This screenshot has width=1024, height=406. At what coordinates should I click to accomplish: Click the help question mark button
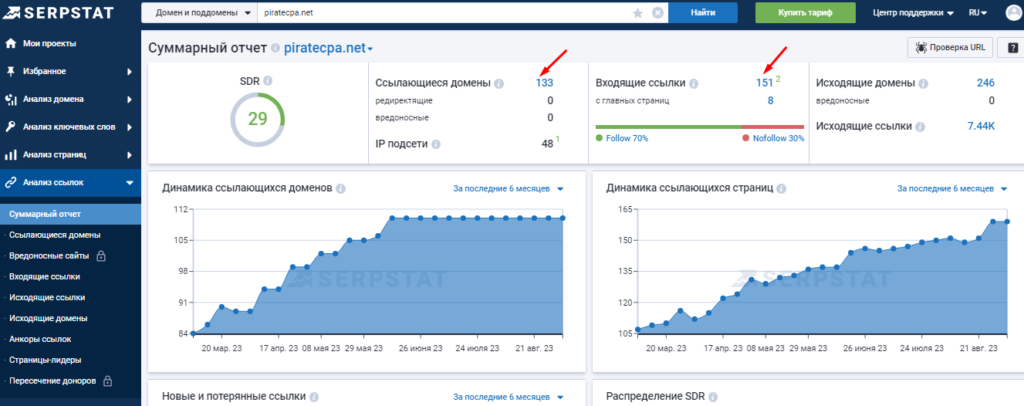click(1013, 48)
